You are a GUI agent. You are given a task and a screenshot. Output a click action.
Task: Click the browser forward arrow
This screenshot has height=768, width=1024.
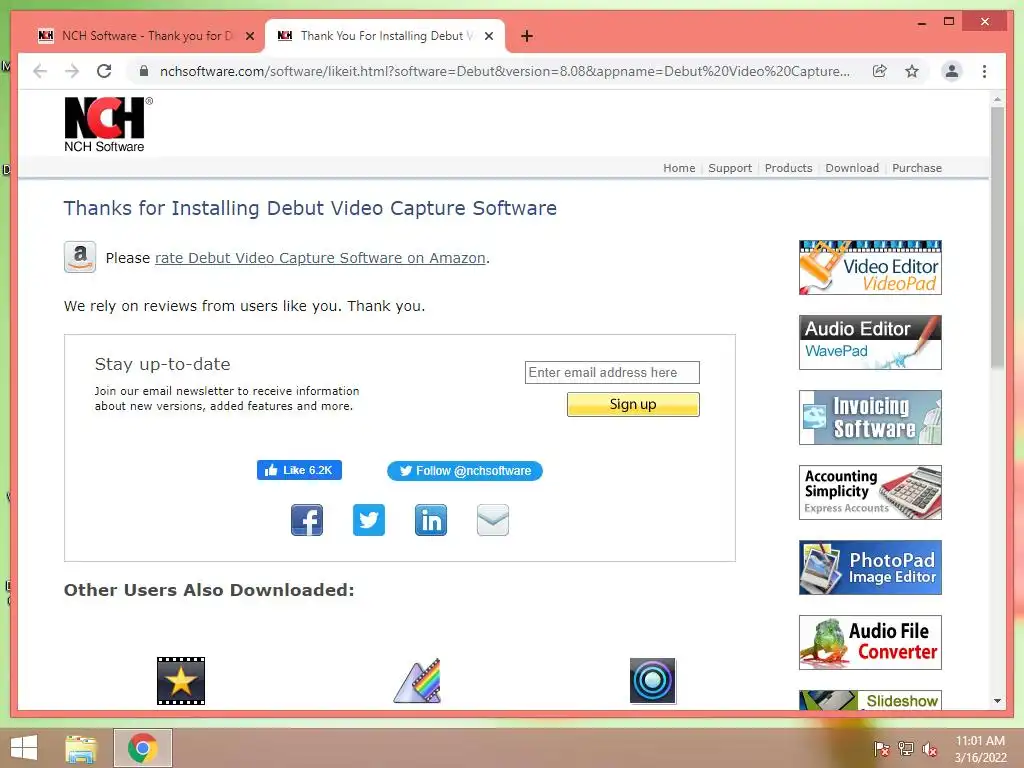[x=72, y=71]
